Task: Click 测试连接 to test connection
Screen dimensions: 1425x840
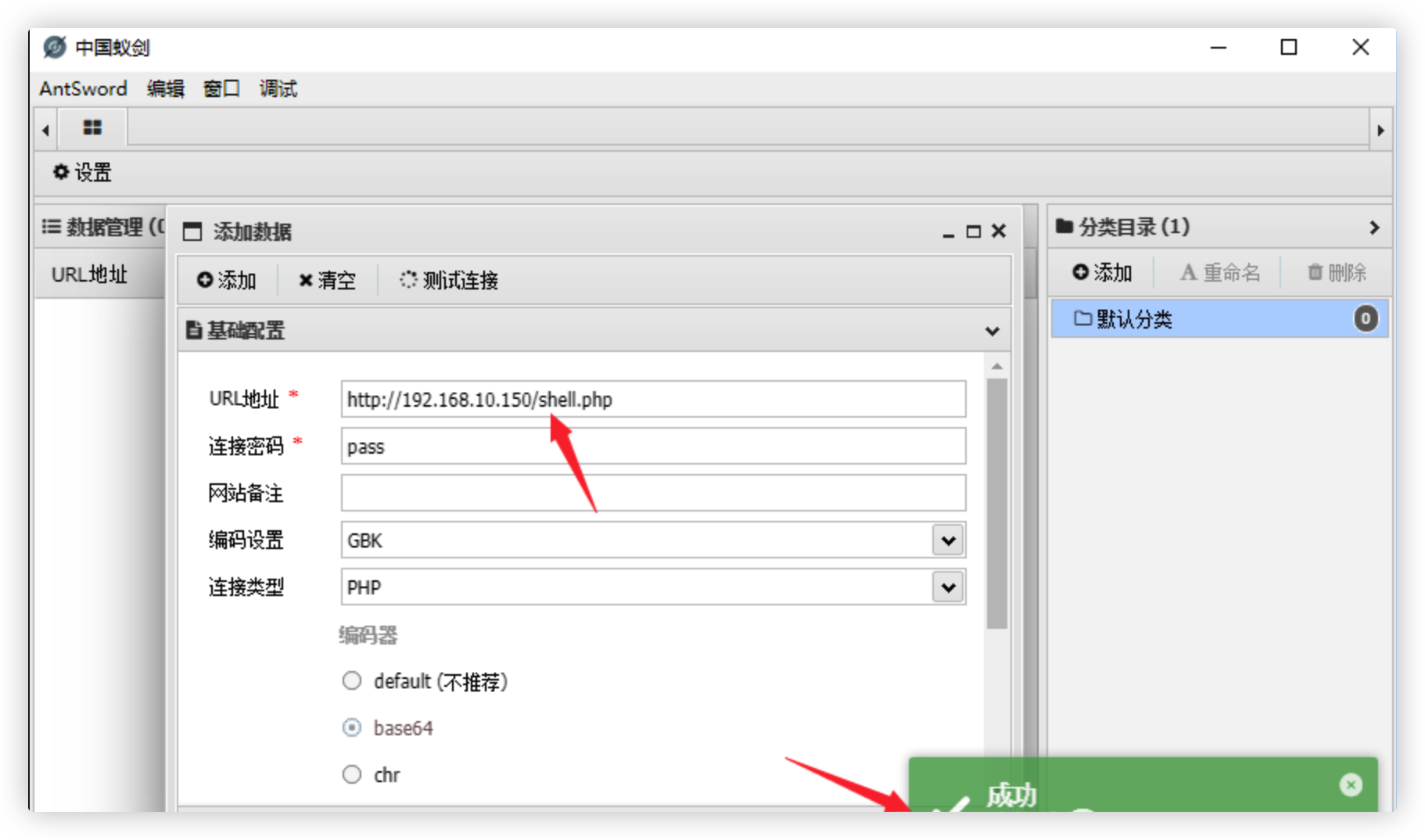Action: coord(449,280)
